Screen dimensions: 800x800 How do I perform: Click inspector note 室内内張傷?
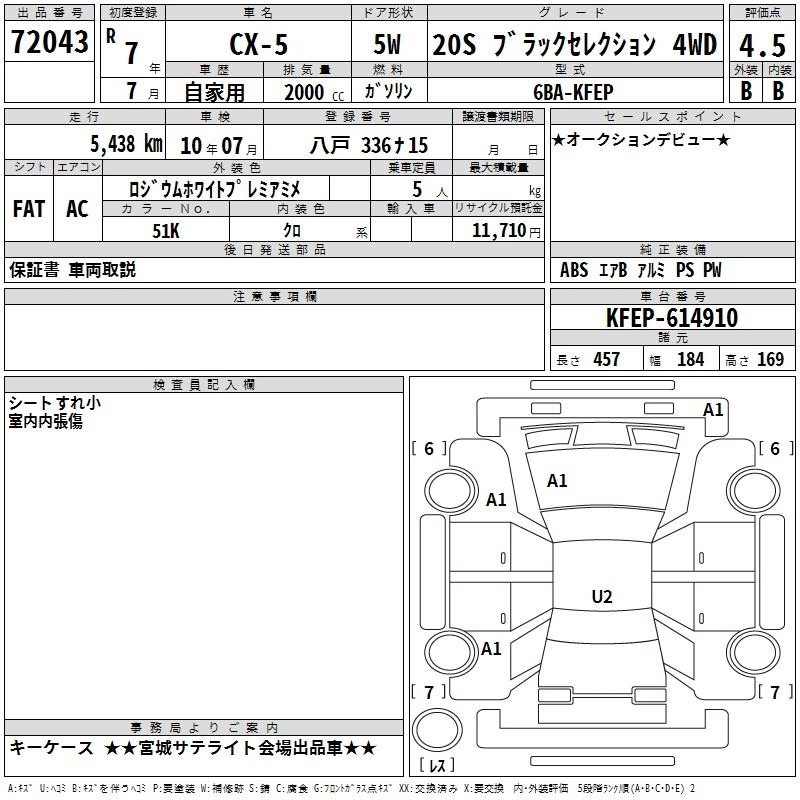pos(45,421)
